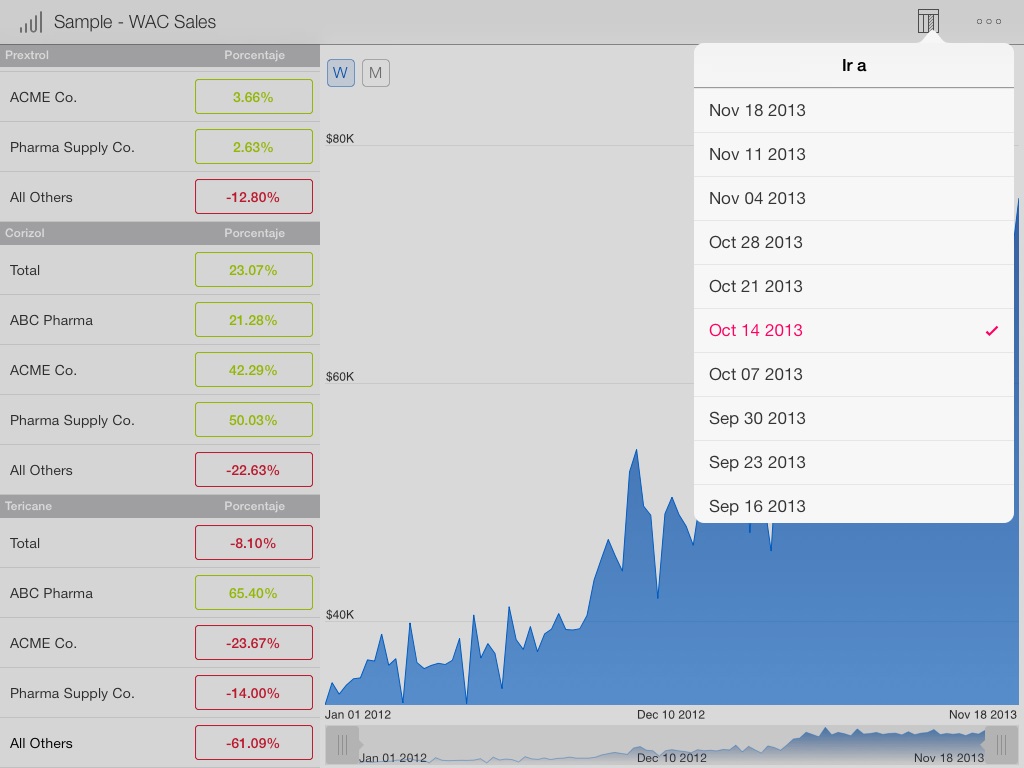Image resolution: width=1024 pixels, height=768 pixels.
Task: Click right handle of timeline range slider
Action: click(x=1000, y=744)
